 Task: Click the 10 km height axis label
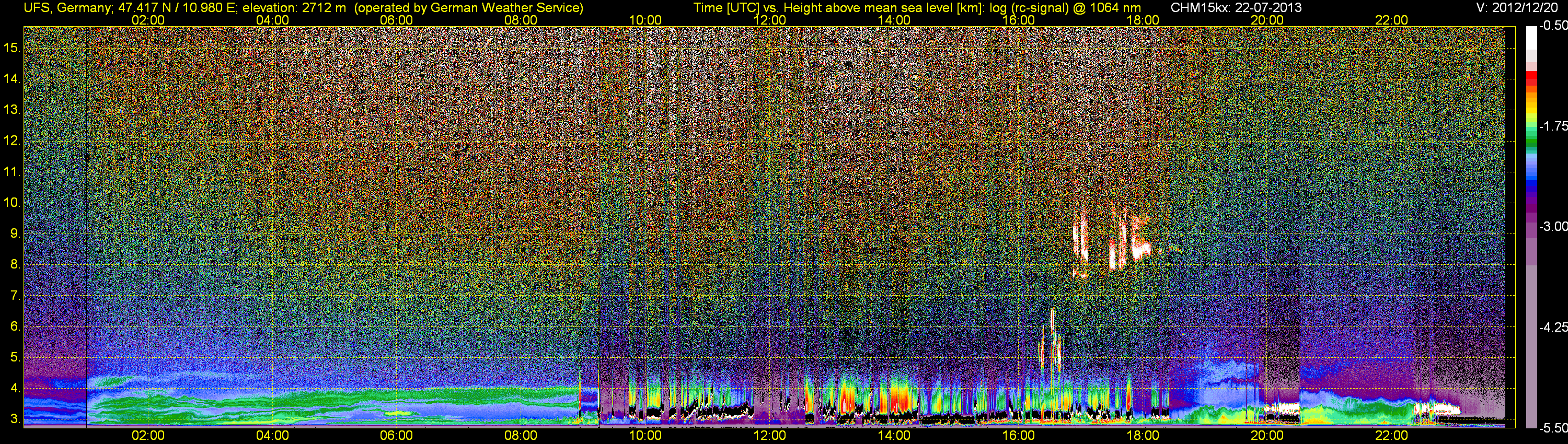(x=11, y=203)
